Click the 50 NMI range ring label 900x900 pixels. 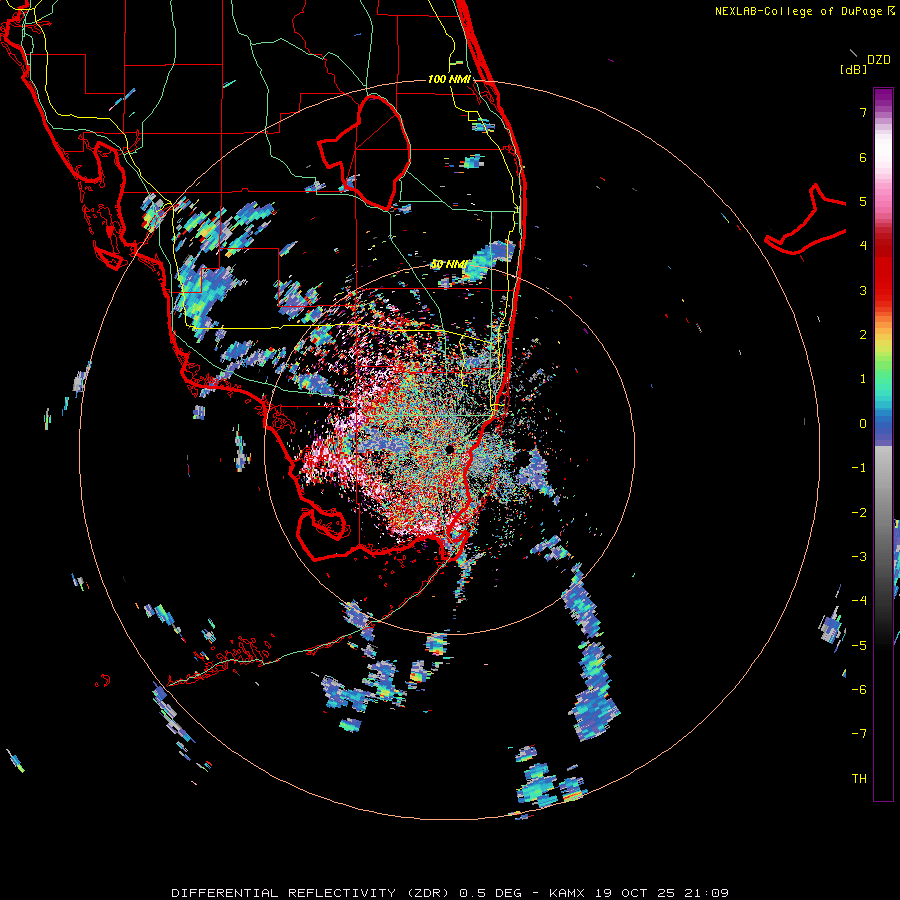[x=449, y=264]
